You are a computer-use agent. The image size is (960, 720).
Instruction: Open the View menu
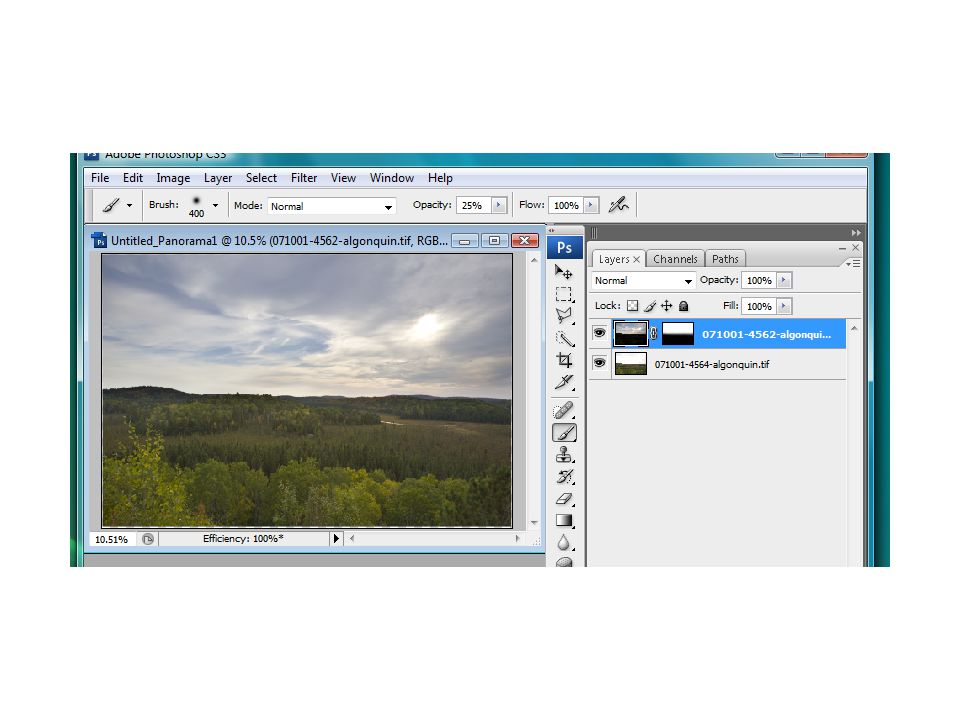click(343, 178)
